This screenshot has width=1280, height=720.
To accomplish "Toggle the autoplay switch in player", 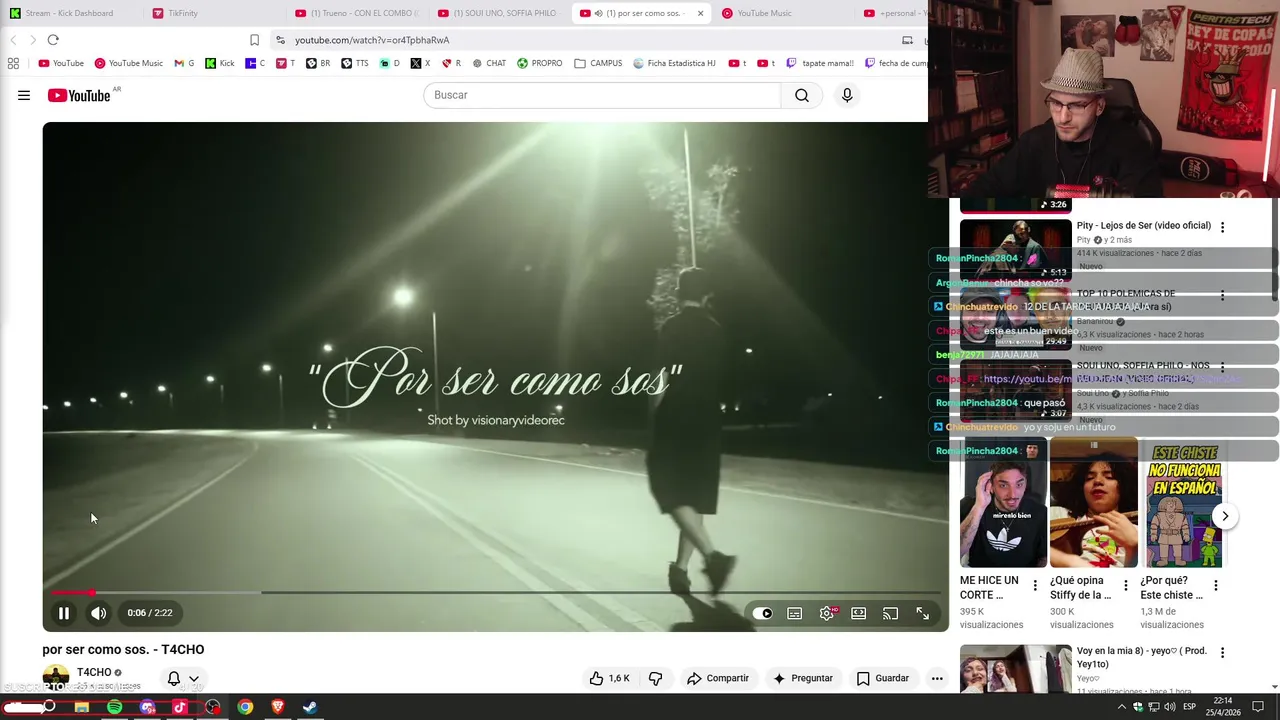I will tap(763, 613).
